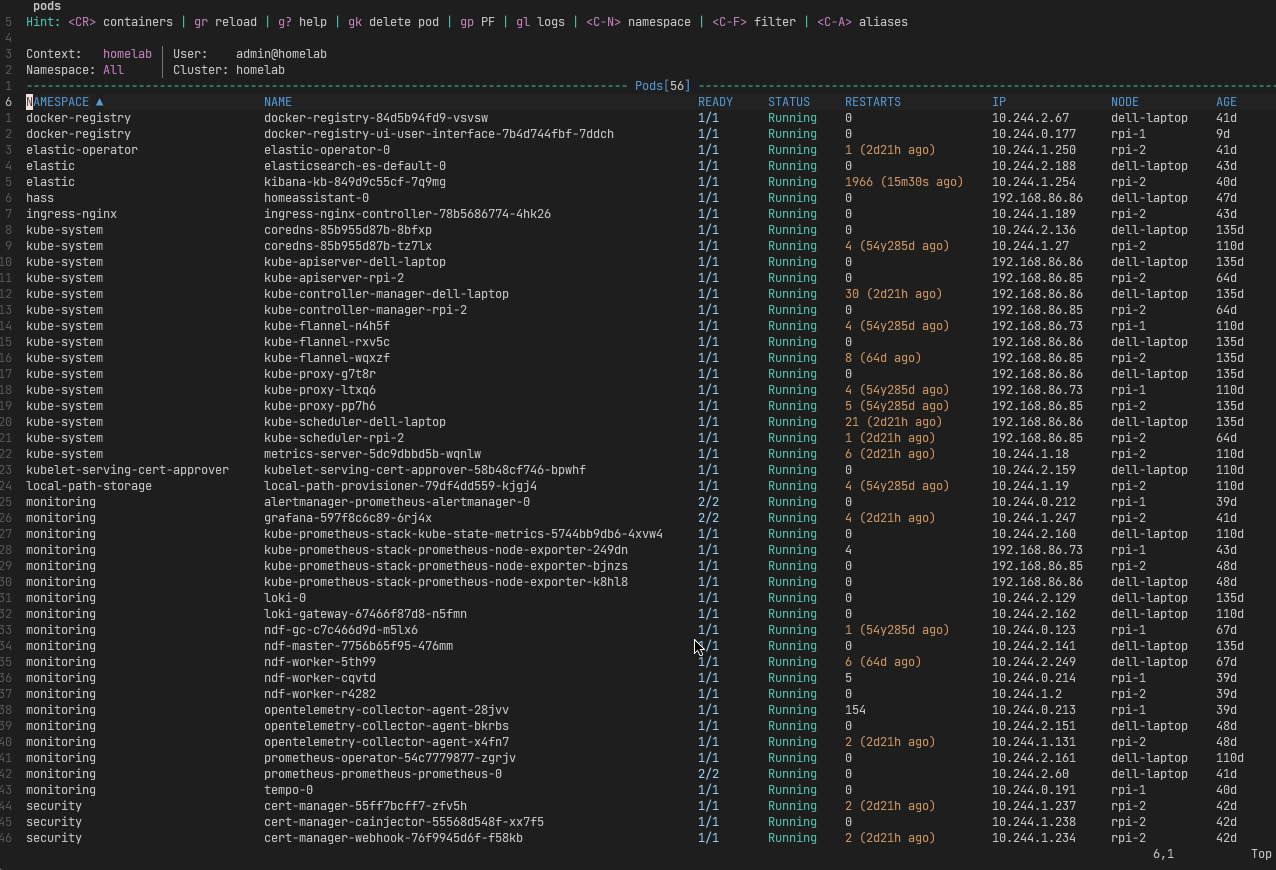Click restarts value 154
The width and height of the screenshot is (1276, 870).
click(x=855, y=710)
